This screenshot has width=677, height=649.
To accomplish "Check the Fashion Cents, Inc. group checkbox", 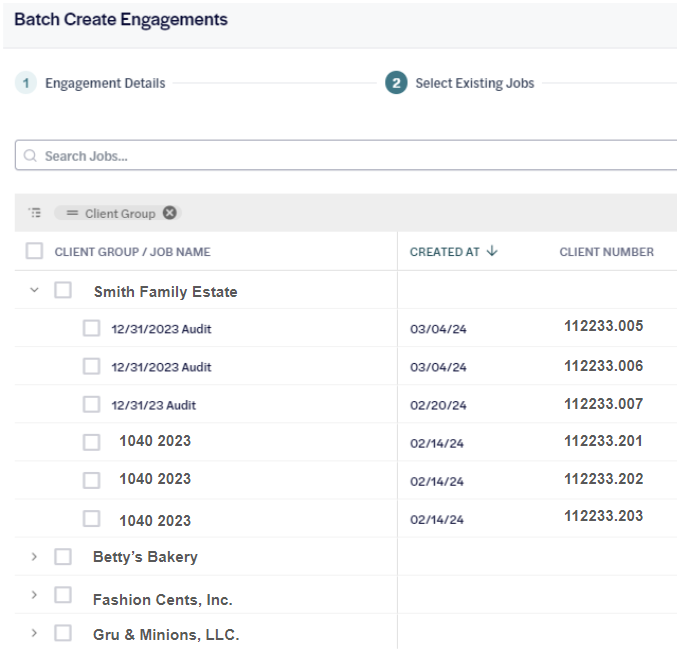I will 63,595.
